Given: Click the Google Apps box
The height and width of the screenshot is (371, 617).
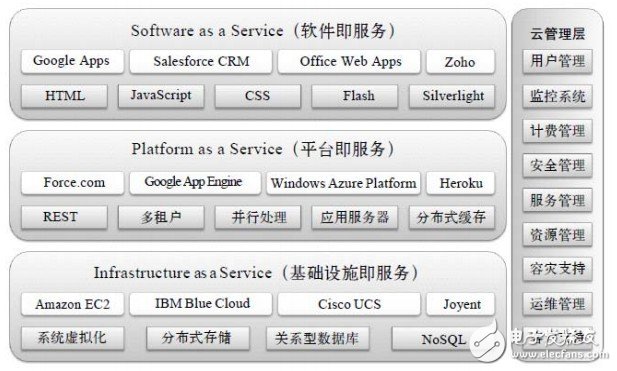Looking at the screenshot, I should point(72,61).
